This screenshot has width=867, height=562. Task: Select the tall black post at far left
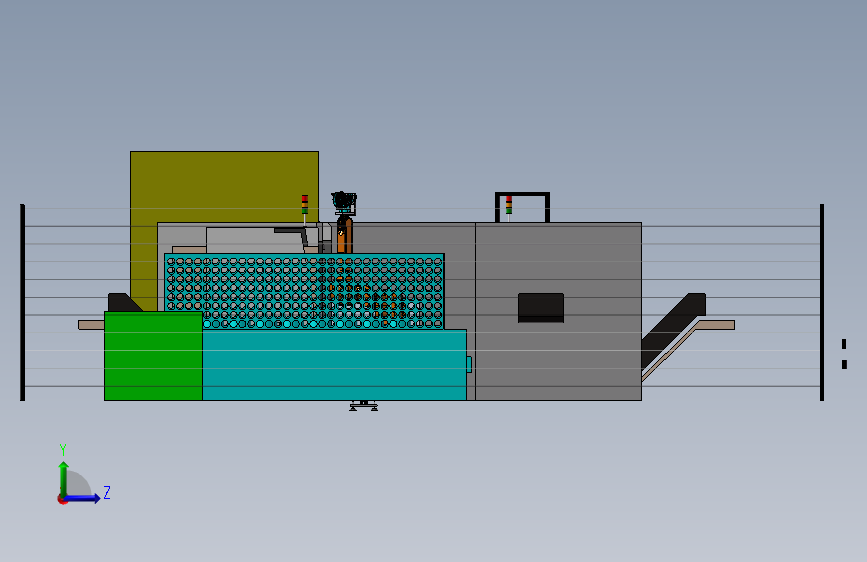tap(23, 302)
